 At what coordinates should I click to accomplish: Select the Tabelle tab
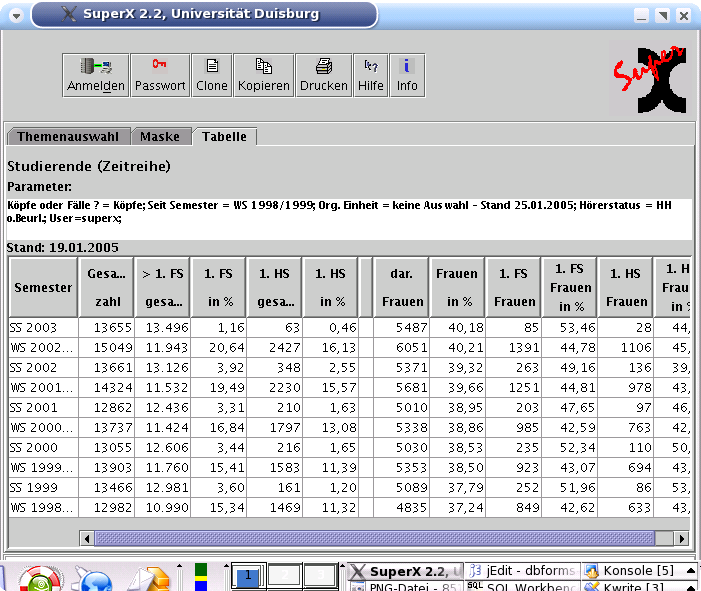pos(224,137)
